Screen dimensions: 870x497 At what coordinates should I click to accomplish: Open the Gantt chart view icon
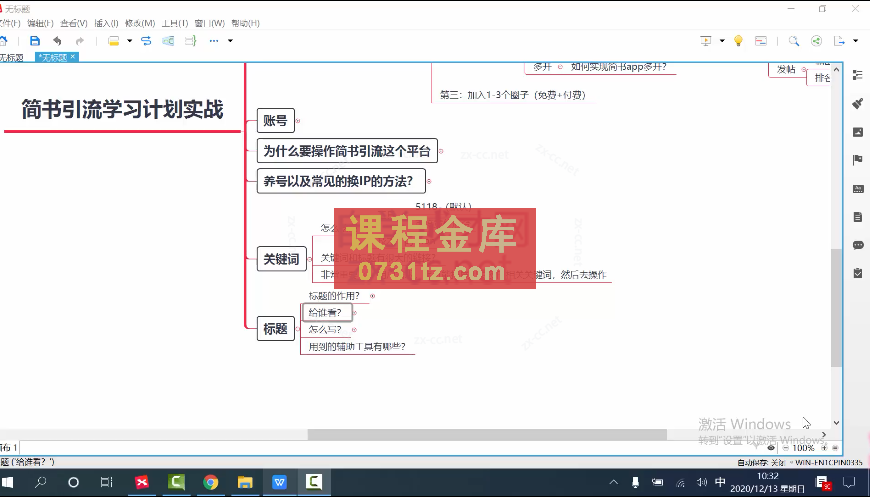coord(761,40)
